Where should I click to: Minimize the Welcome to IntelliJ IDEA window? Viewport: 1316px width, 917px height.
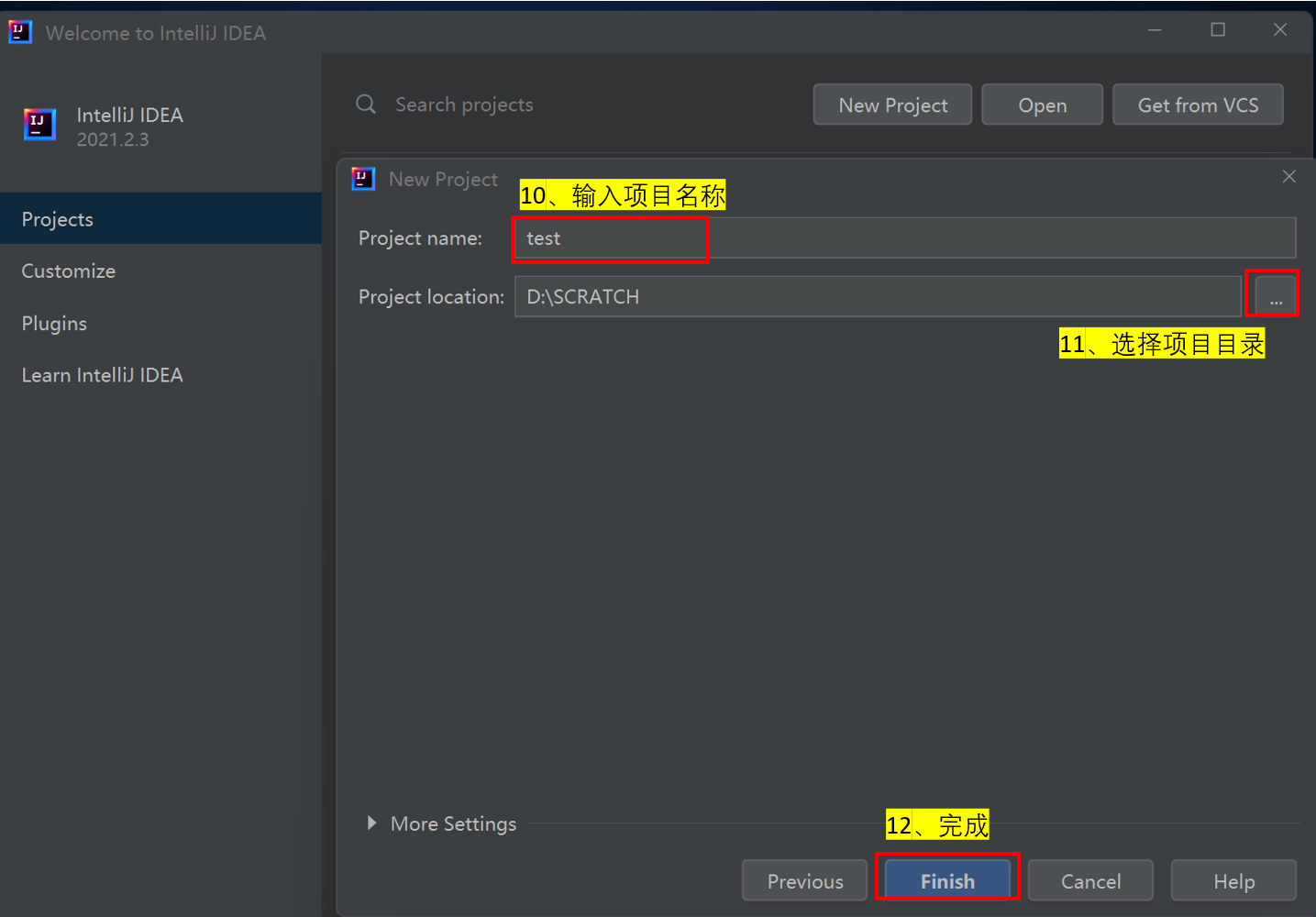(x=1155, y=30)
